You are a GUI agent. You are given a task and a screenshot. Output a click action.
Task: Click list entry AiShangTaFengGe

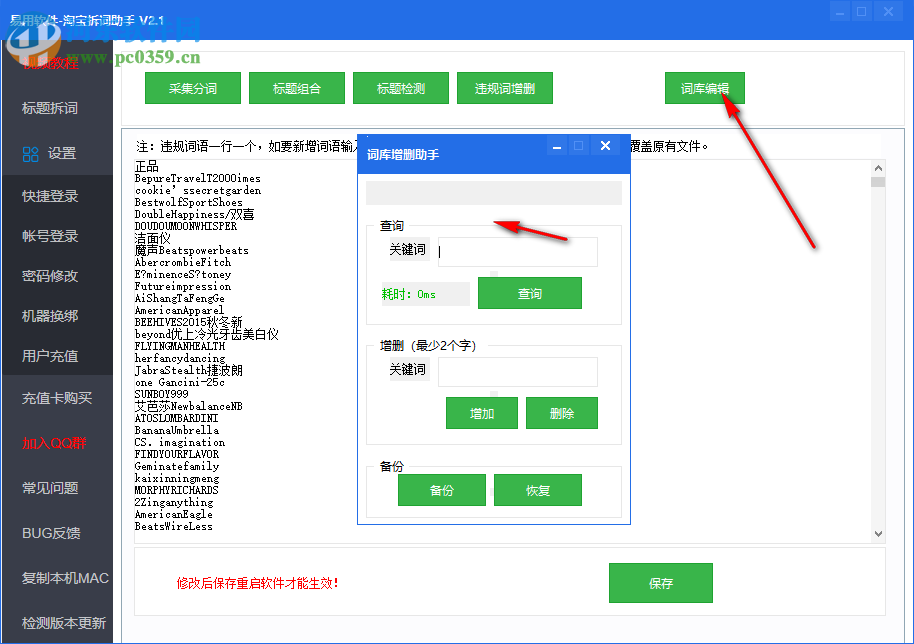click(x=180, y=298)
